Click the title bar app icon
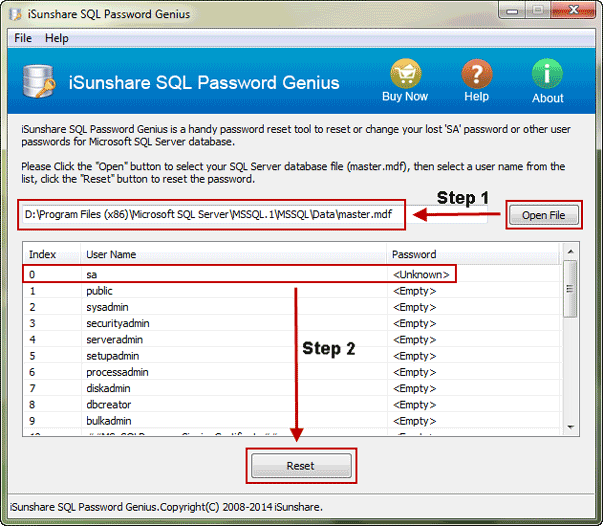 (15, 14)
